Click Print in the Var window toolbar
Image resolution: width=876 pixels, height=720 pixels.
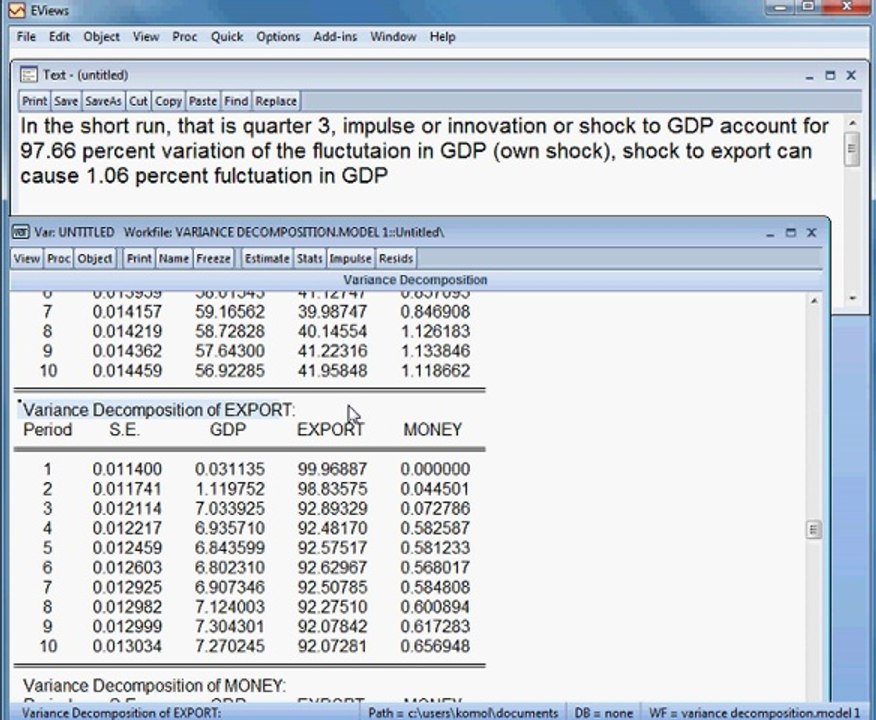pos(139,259)
